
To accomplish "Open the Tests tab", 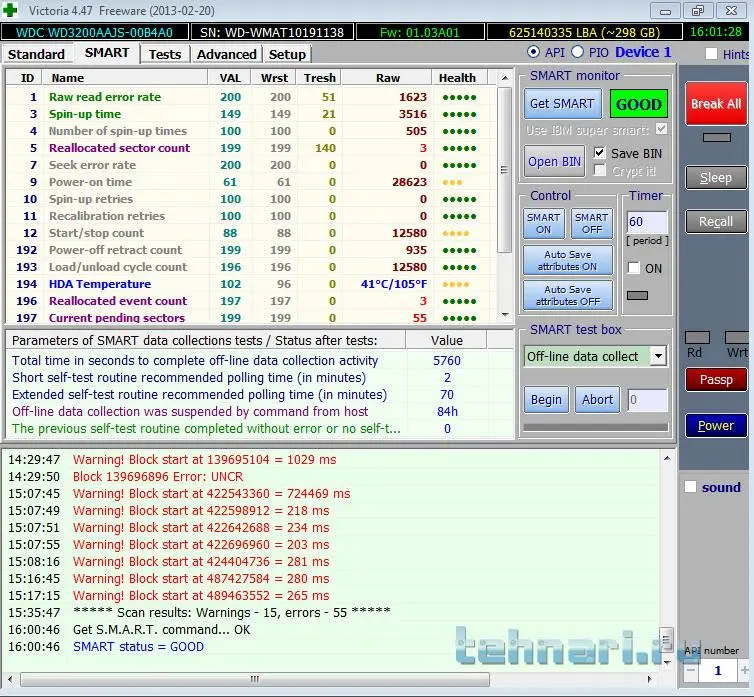I will pyautogui.click(x=164, y=54).
